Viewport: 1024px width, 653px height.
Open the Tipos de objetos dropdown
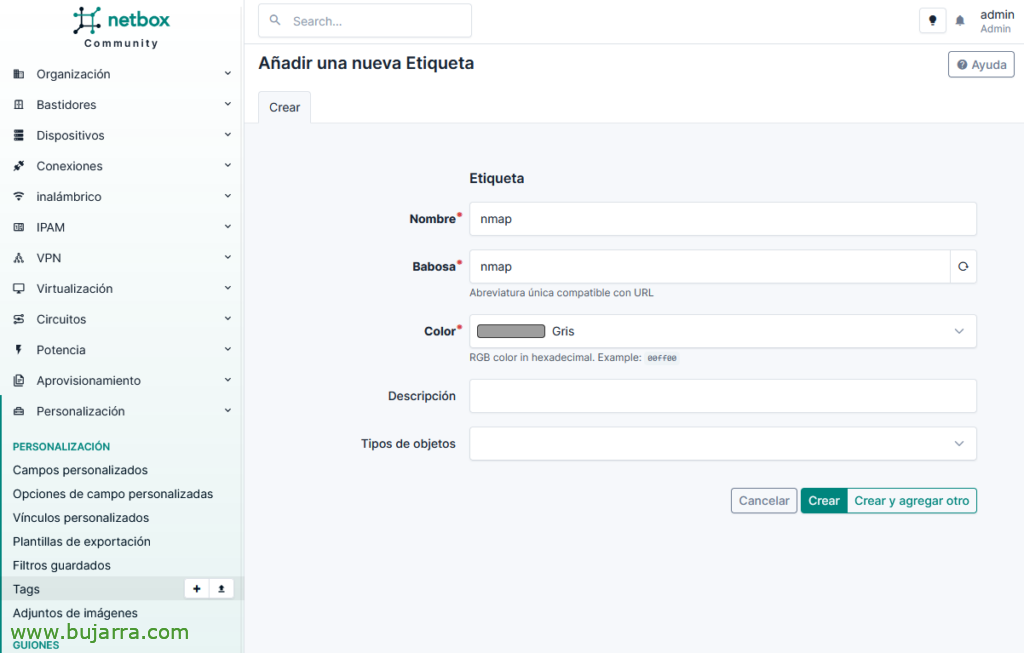722,443
